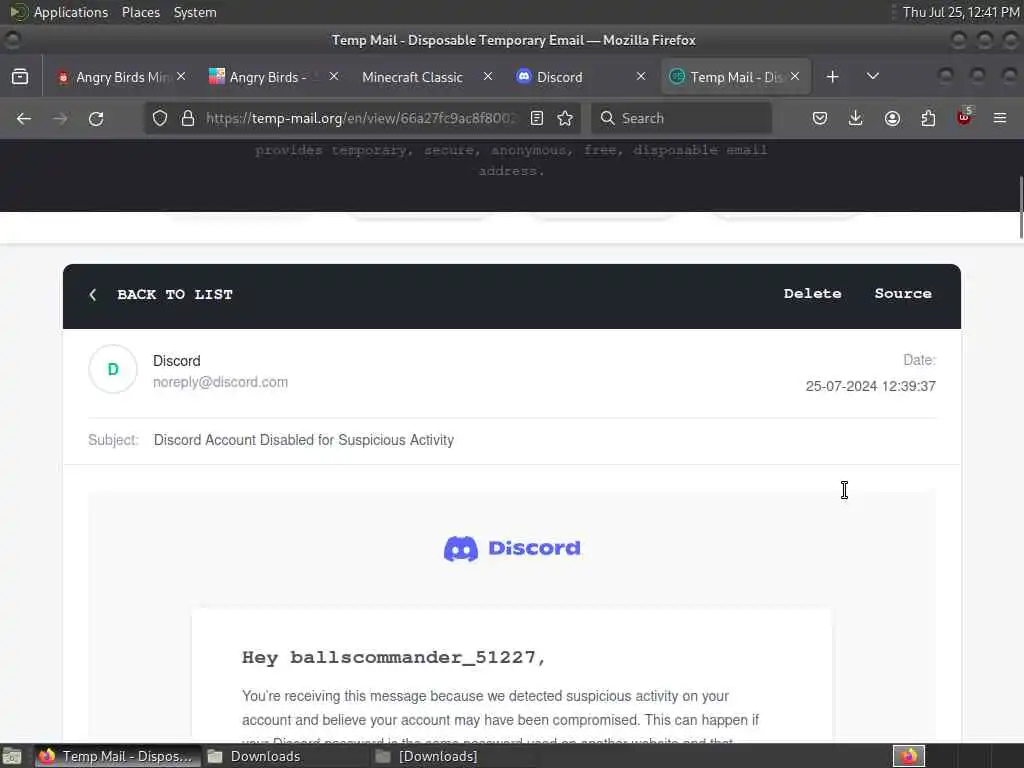Open Firefox hamburger application menu
The image size is (1024, 768).
(x=1000, y=118)
